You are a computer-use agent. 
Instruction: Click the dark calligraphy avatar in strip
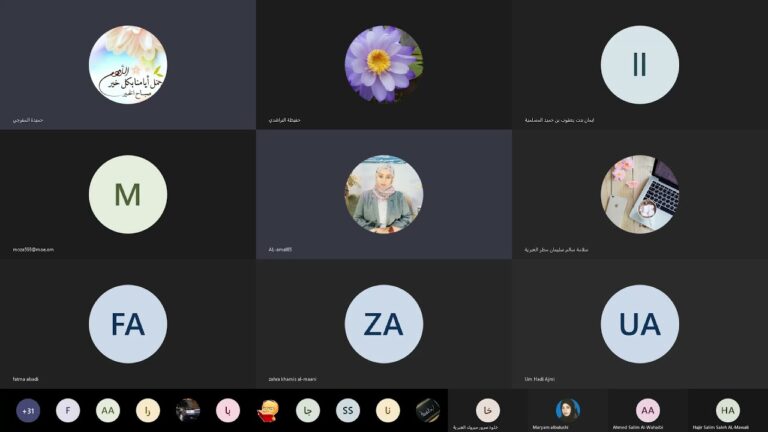point(428,410)
